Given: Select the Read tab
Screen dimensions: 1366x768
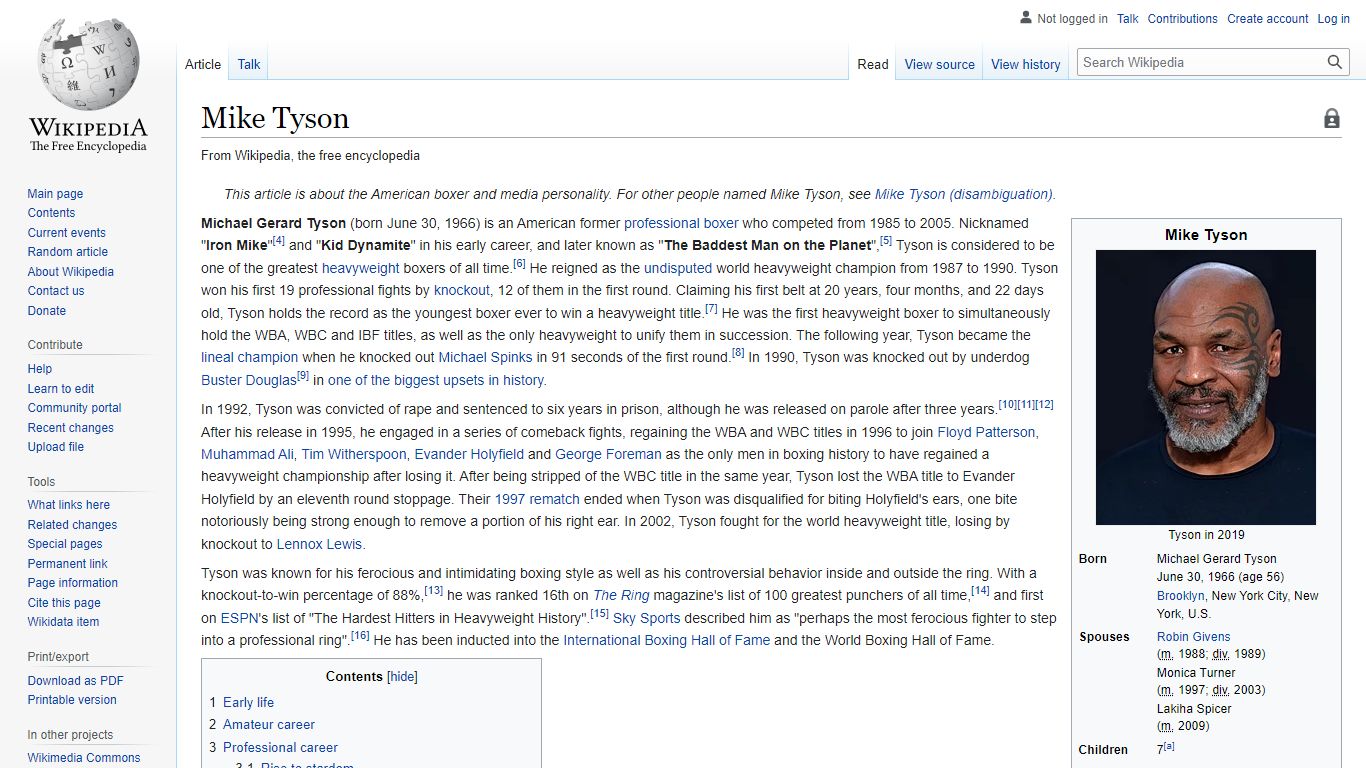Looking at the screenshot, I should coord(872,64).
